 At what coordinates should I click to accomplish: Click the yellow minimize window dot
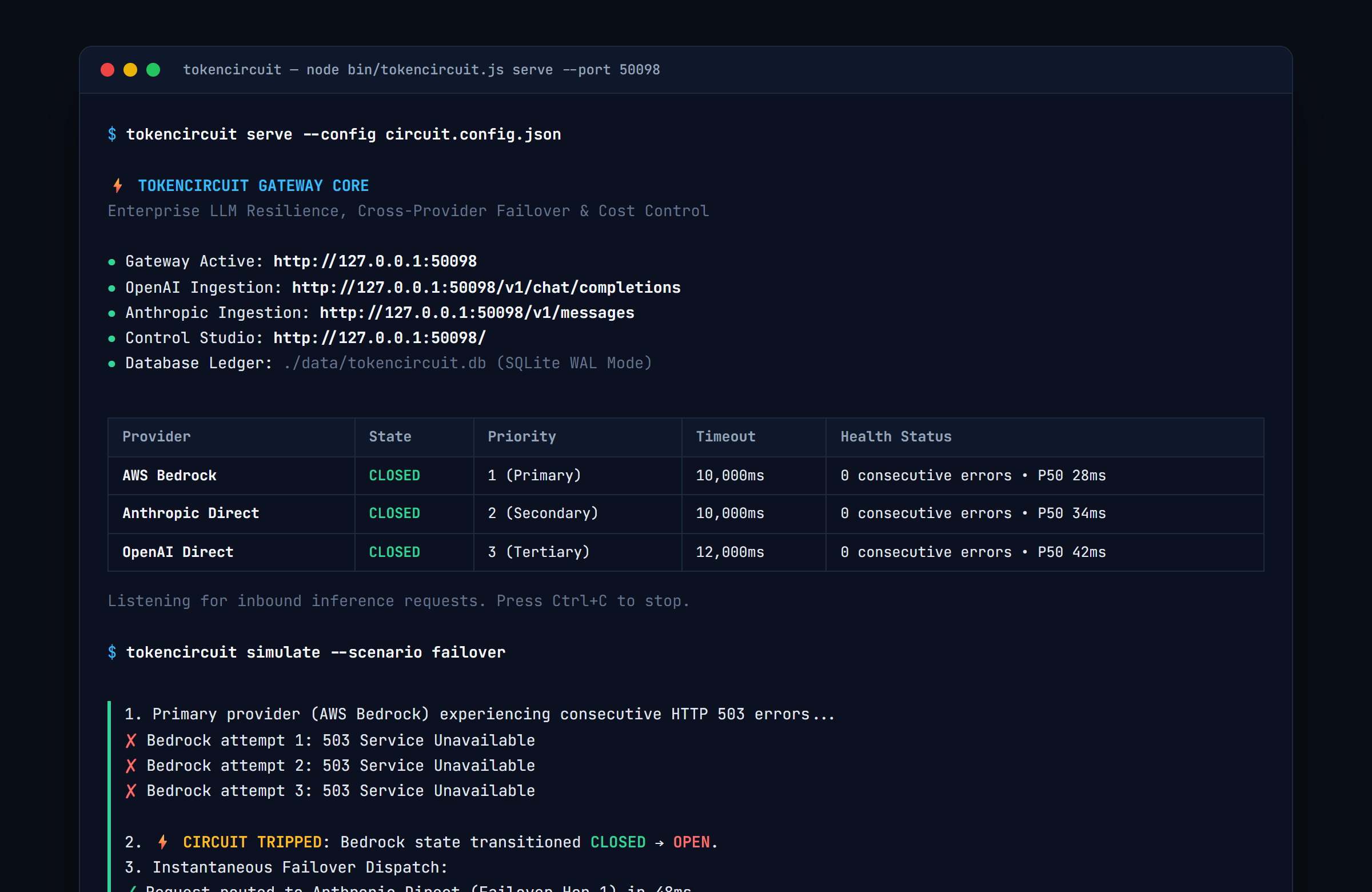pyautogui.click(x=130, y=70)
